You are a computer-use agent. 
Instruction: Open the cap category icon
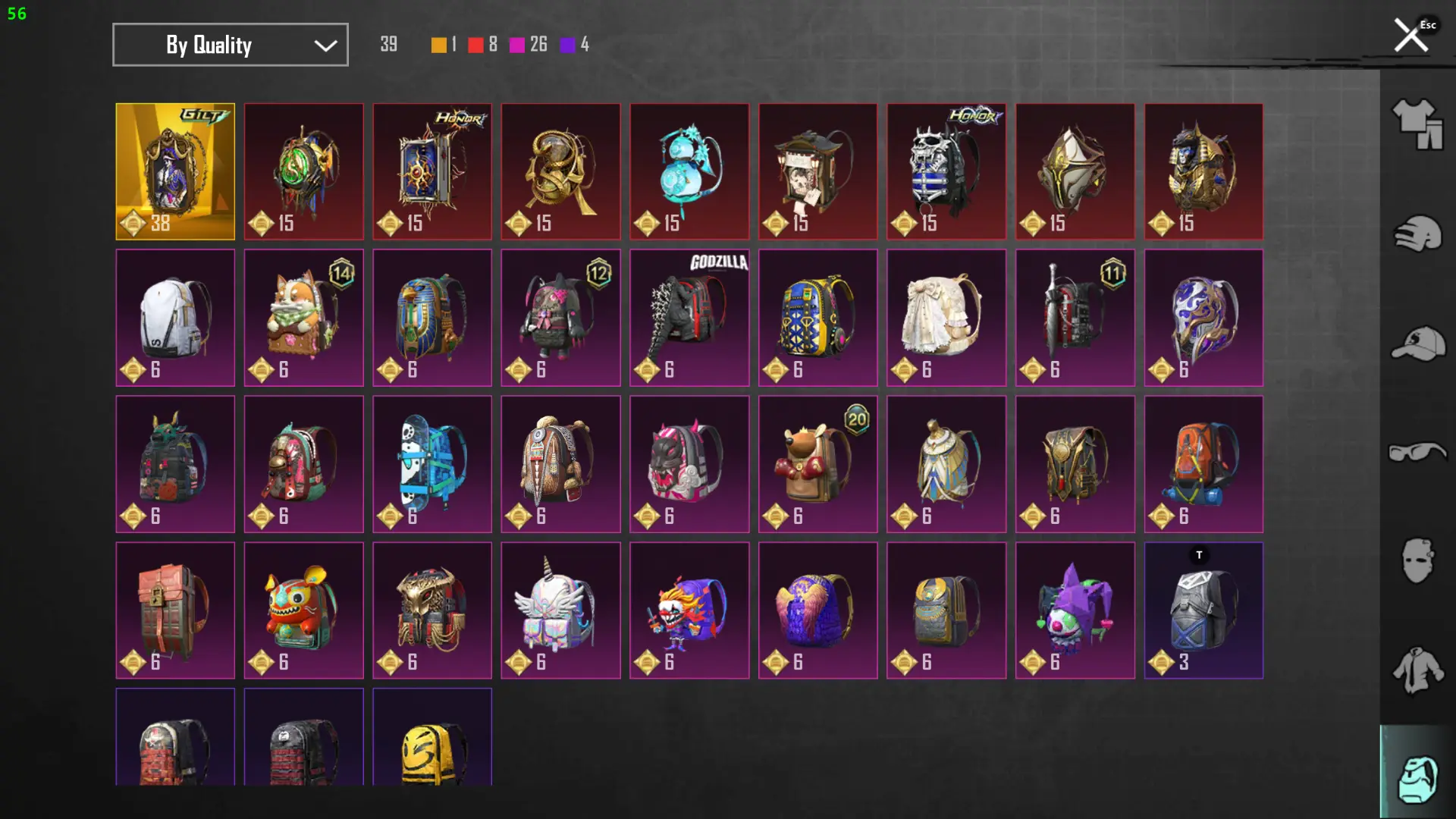[x=1417, y=344]
